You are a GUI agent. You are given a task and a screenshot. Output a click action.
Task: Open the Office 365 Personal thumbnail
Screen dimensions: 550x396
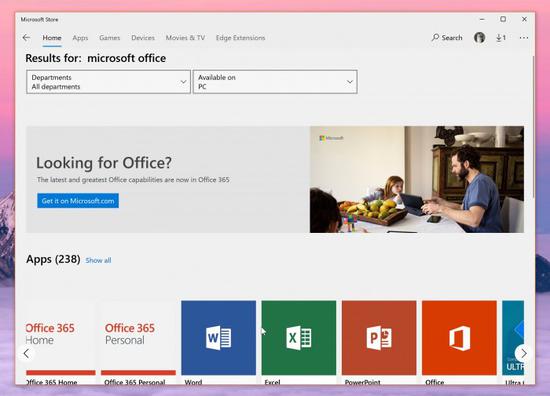[x=138, y=337]
